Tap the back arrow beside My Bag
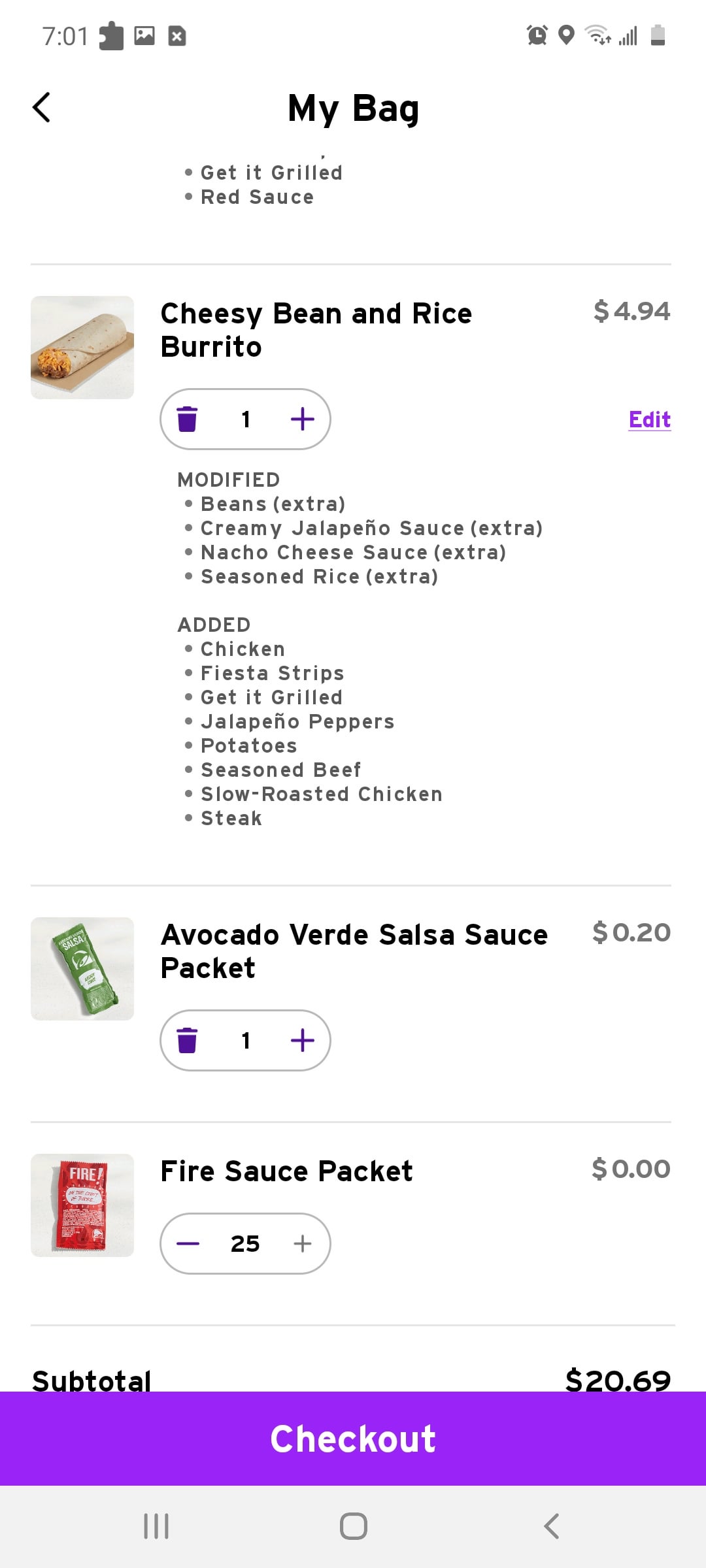This screenshot has height=1568, width=706. coord(42,108)
